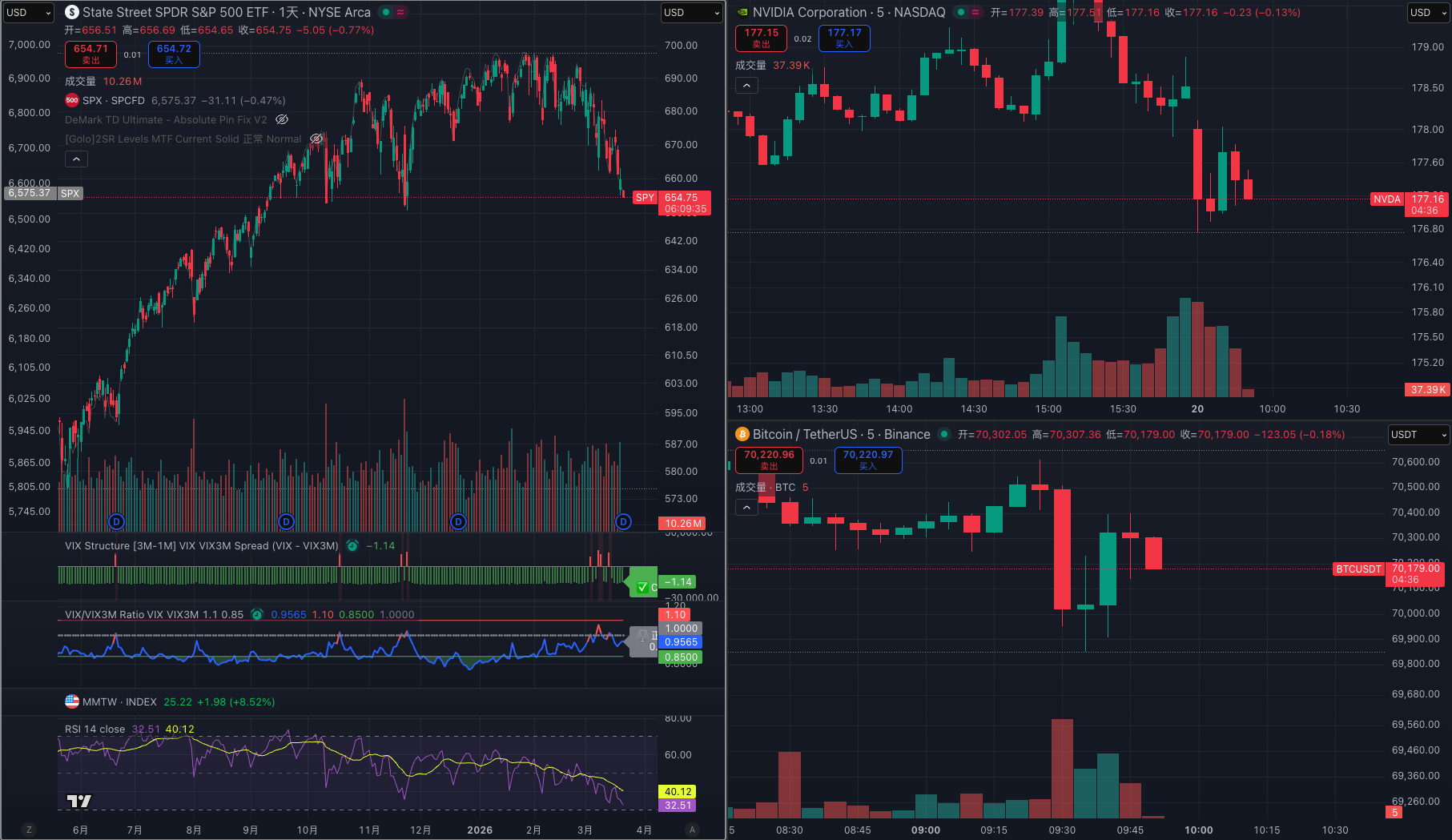Click the red SPY 654.75 price label
The image size is (1452, 840).
pos(672,203)
